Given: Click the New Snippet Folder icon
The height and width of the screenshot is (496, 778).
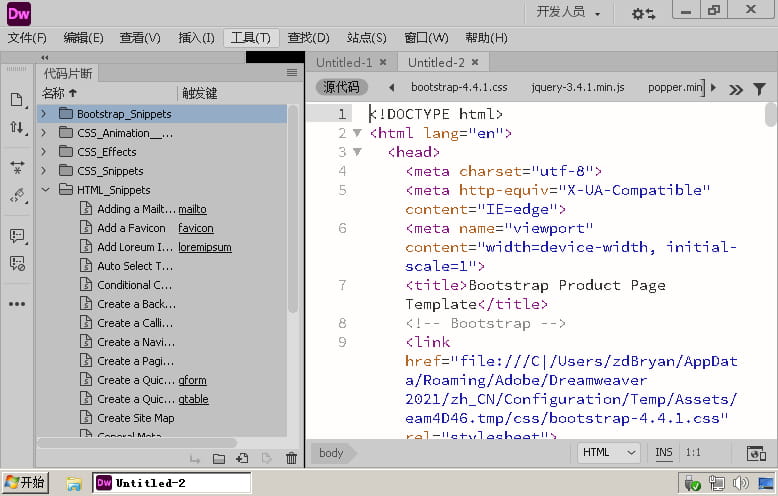Looking at the screenshot, I should click(x=218, y=459).
